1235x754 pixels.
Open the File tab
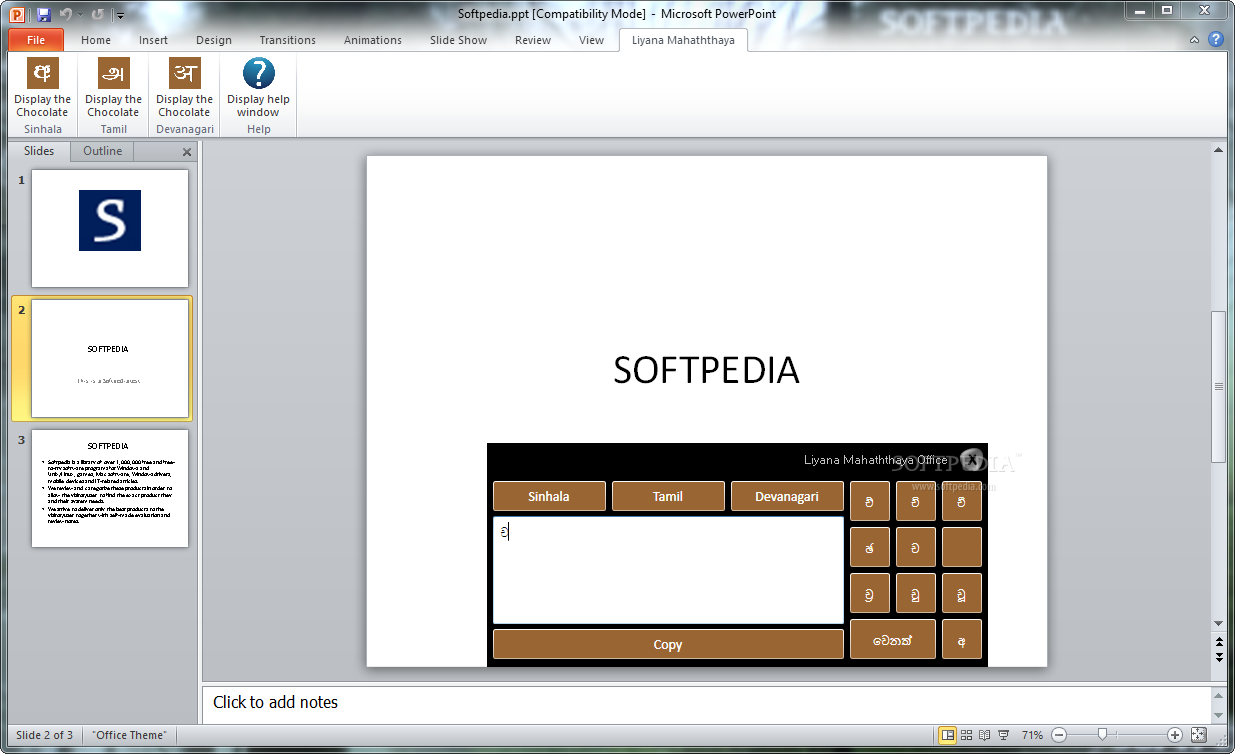[x=36, y=40]
